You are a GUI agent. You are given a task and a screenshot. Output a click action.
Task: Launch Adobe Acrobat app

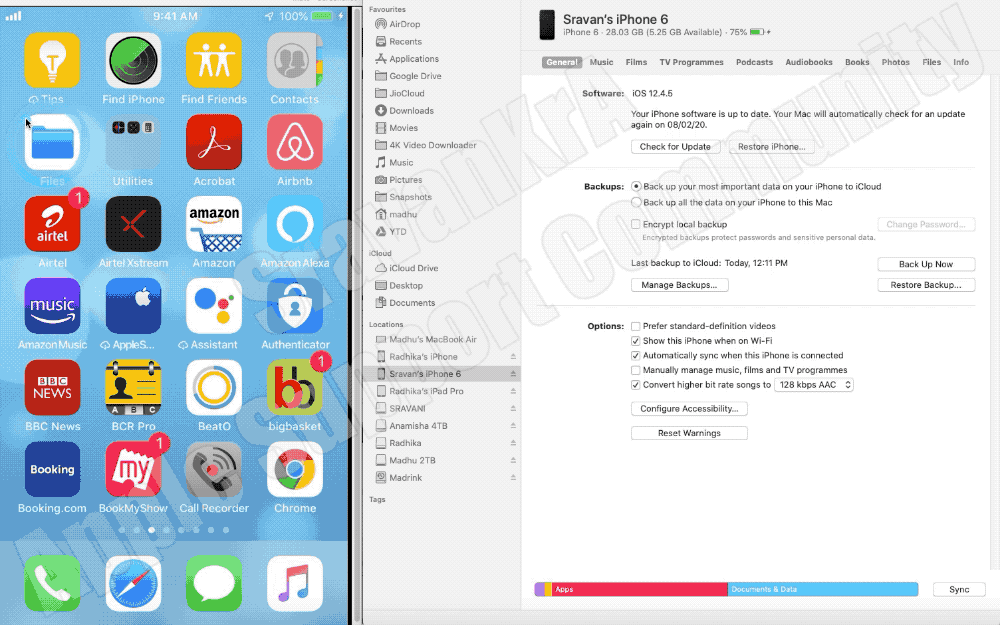(x=214, y=142)
